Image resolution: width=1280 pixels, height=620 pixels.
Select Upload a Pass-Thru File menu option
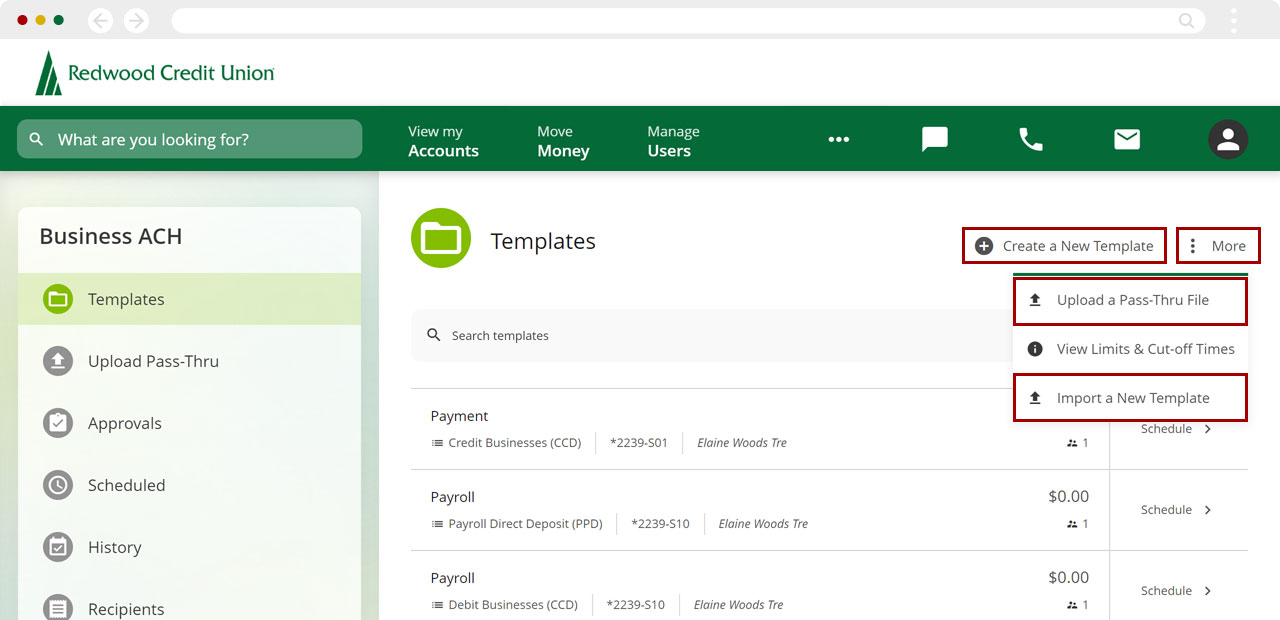pos(1130,300)
